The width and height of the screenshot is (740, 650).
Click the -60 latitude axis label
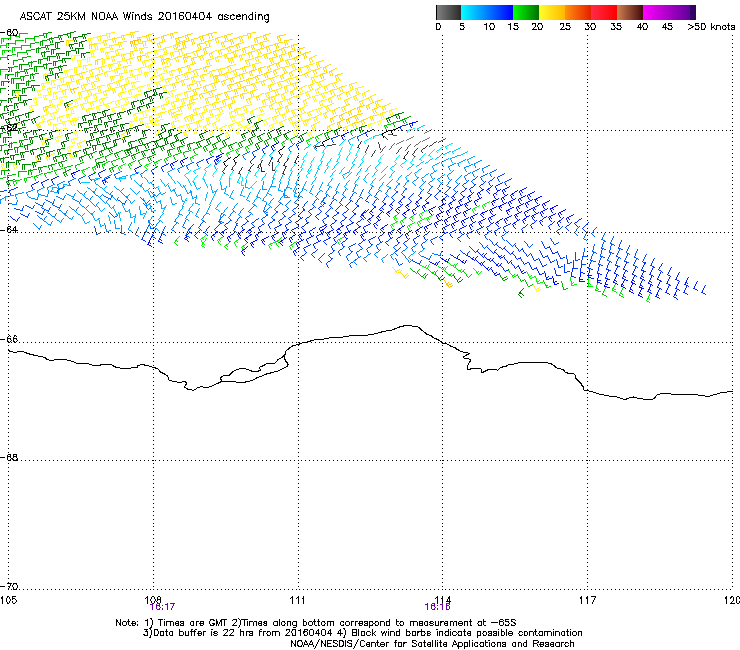[9, 33]
